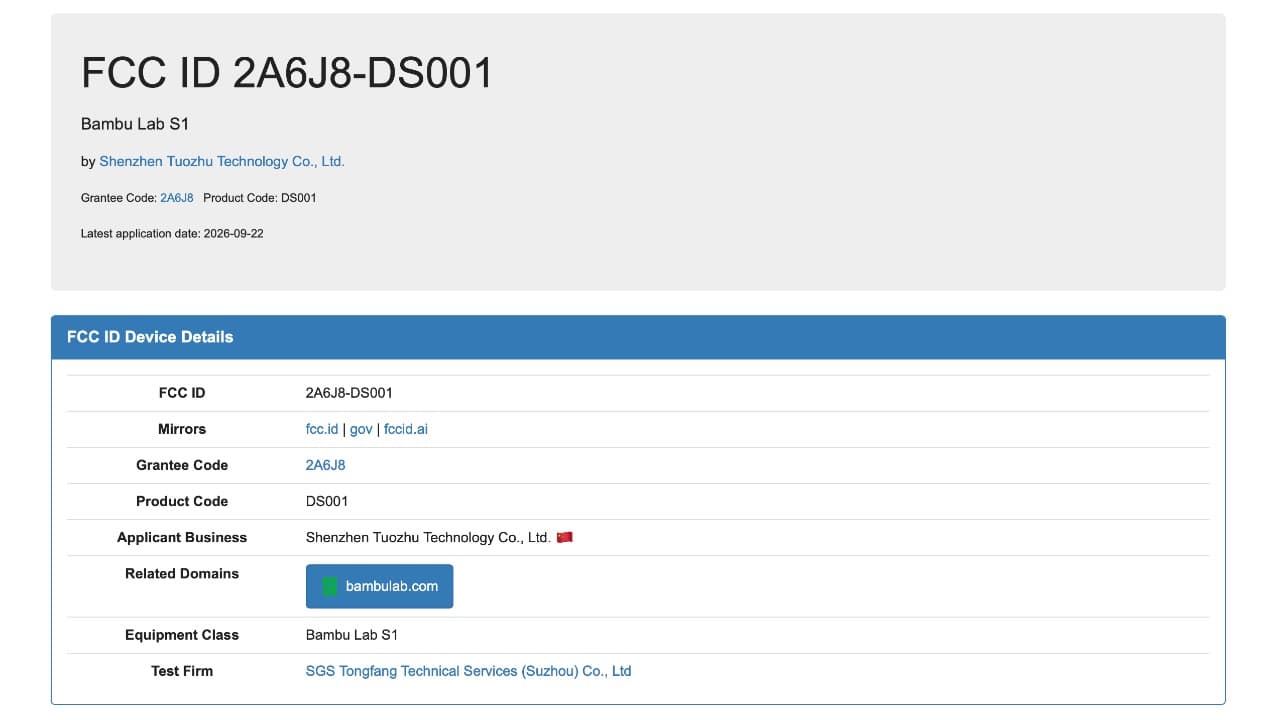
Task: Click the Test Firm row label
Action: pyautogui.click(x=182, y=671)
